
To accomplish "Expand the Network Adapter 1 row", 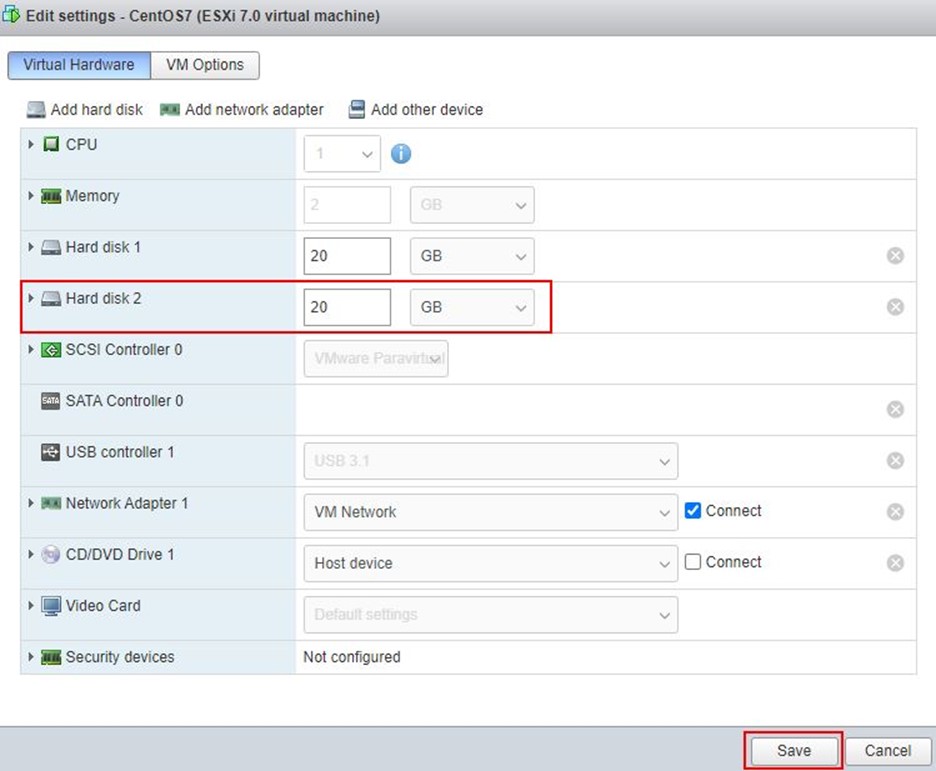I will coord(30,503).
